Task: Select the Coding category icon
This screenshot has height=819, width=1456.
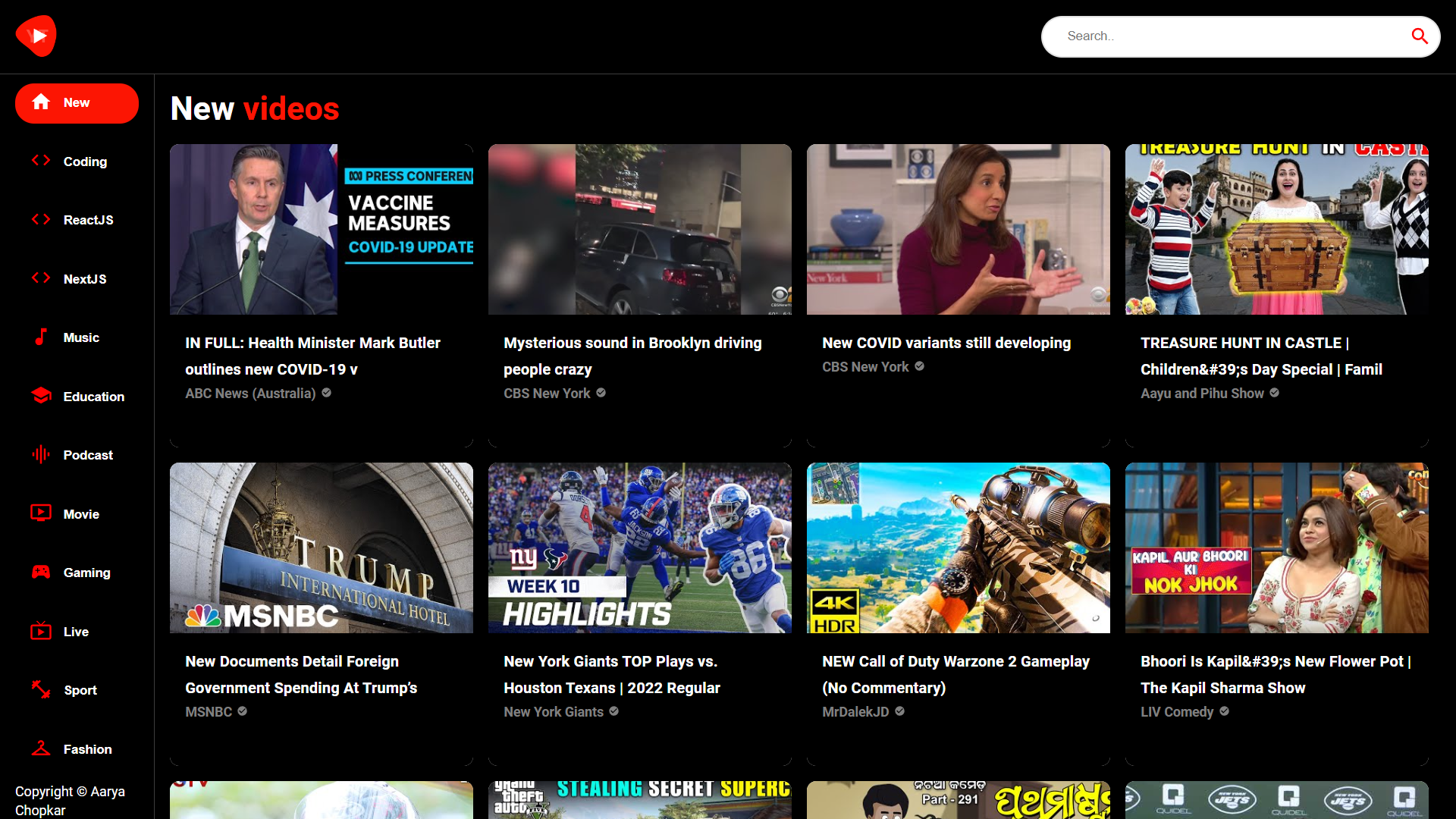Action: click(40, 161)
